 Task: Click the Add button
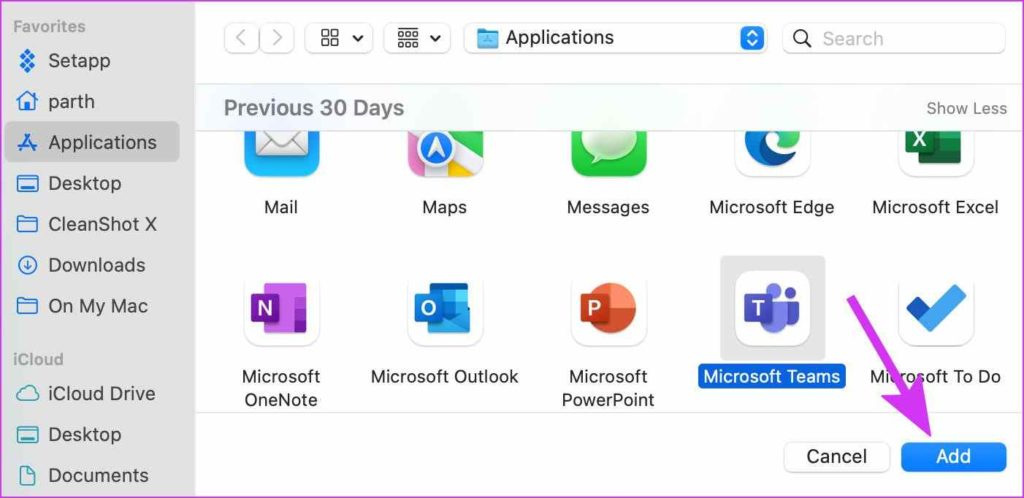pyautogui.click(x=953, y=456)
